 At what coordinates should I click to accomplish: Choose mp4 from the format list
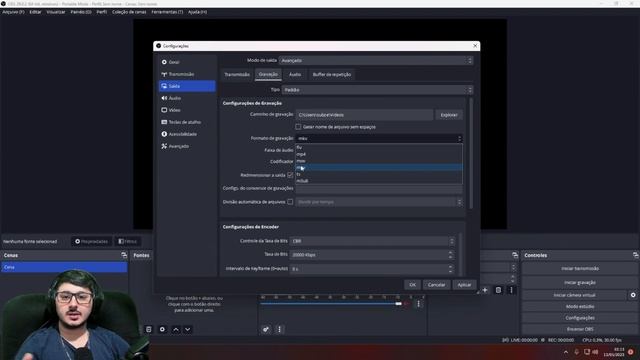pyautogui.click(x=379, y=154)
